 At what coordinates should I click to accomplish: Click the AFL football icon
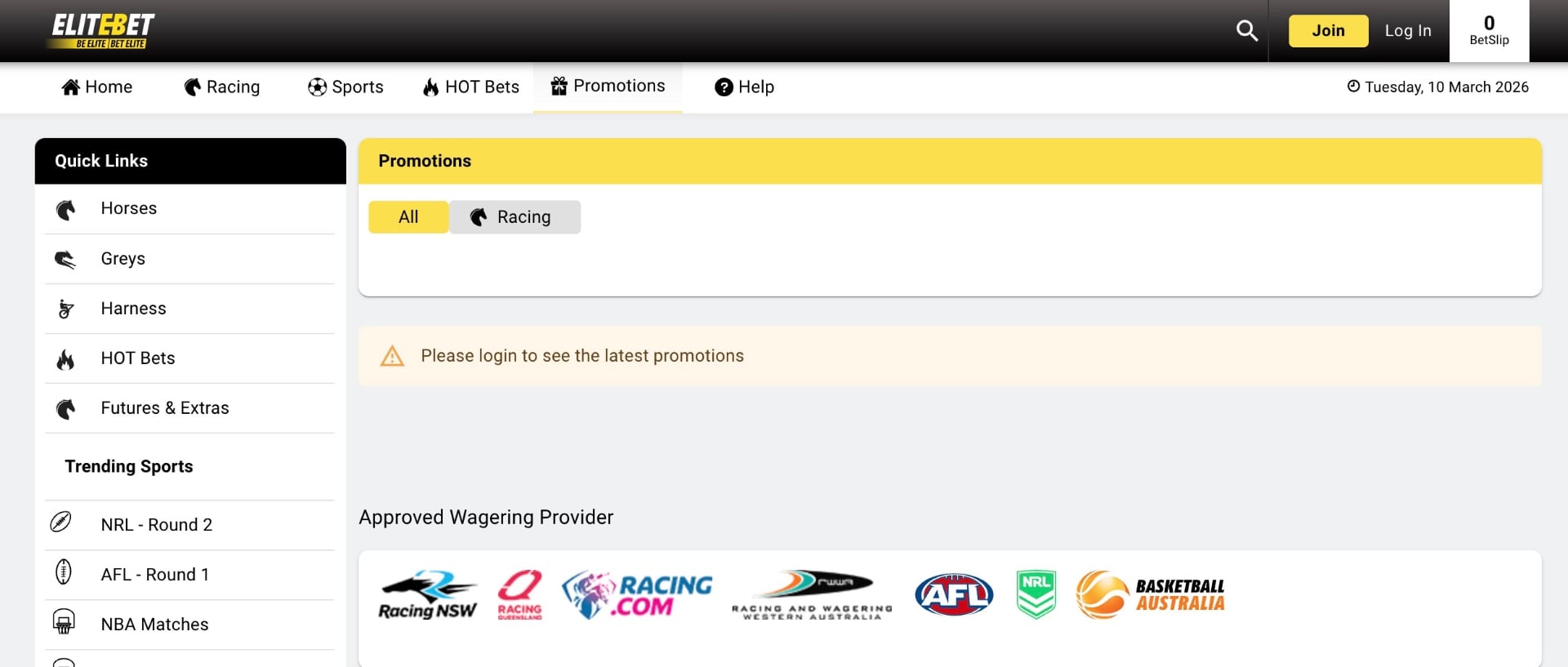click(63, 571)
